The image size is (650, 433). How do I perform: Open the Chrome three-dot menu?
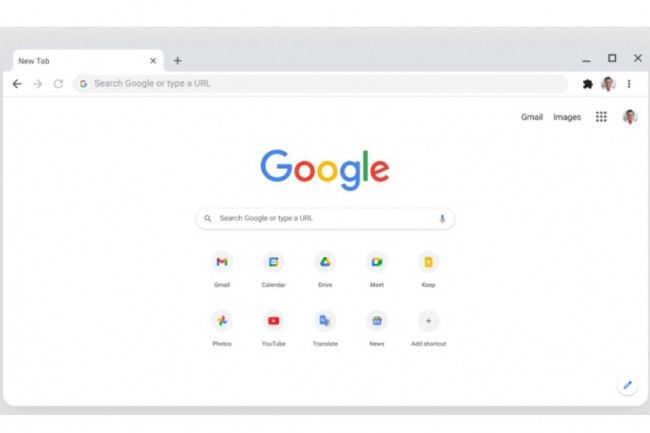(629, 84)
